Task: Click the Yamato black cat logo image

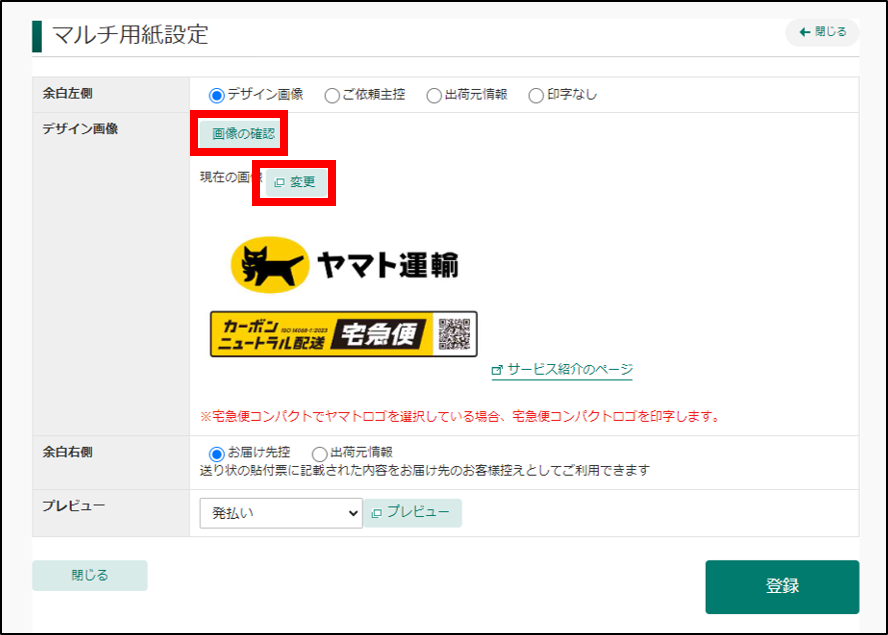Action: pyautogui.click(x=270, y=265)
